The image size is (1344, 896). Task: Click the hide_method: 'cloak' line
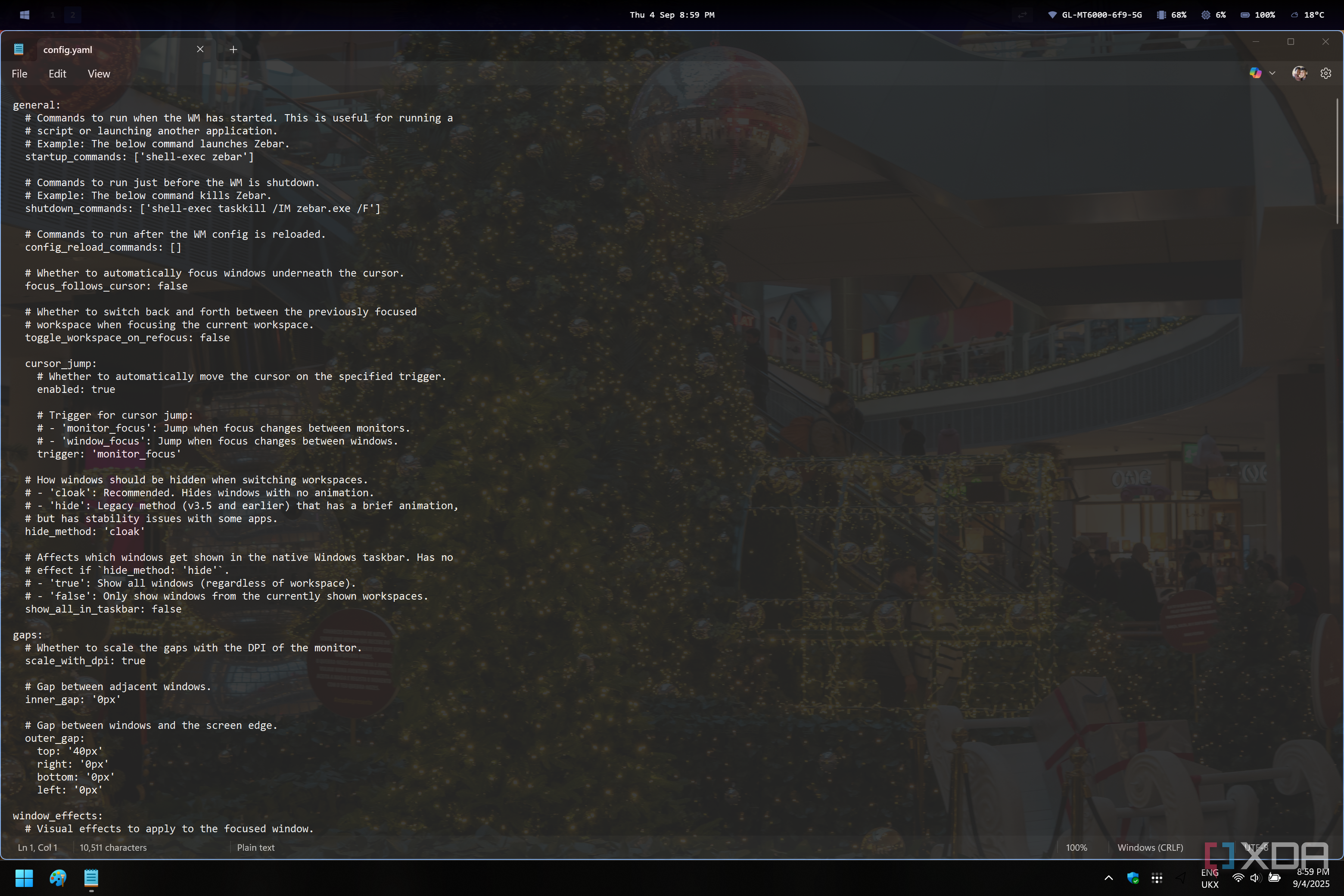[85, 532]
